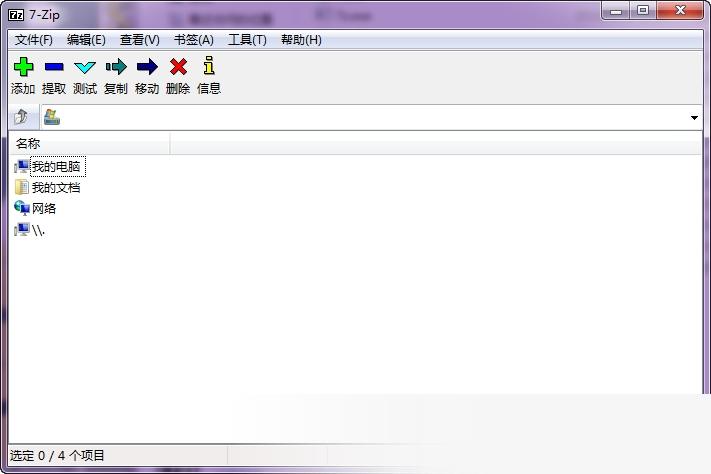Click the 我的电脑 computer icon
Screen dimensions: 711x474
pos(21,166)
